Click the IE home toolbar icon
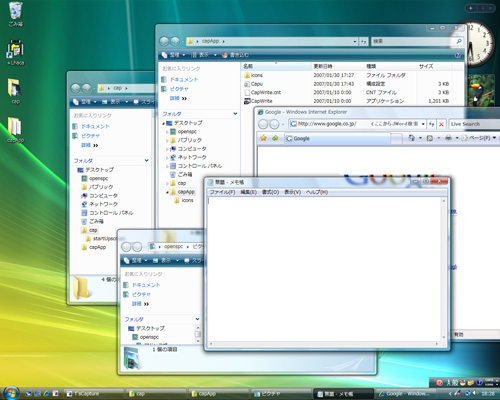 click(412, 138)
